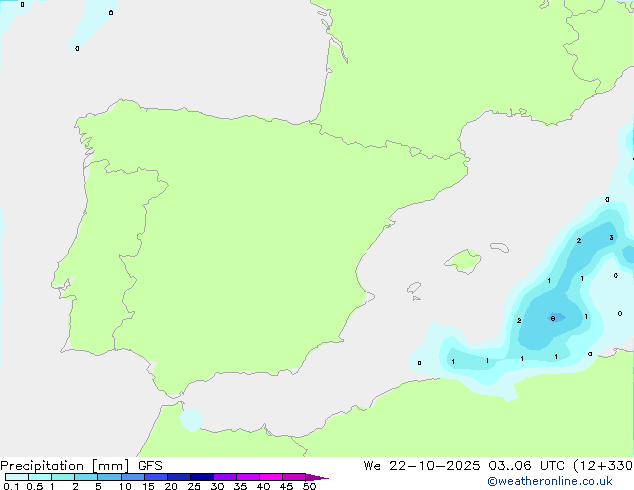Pick the 5–10 mm legend swatch

point(109,477)
